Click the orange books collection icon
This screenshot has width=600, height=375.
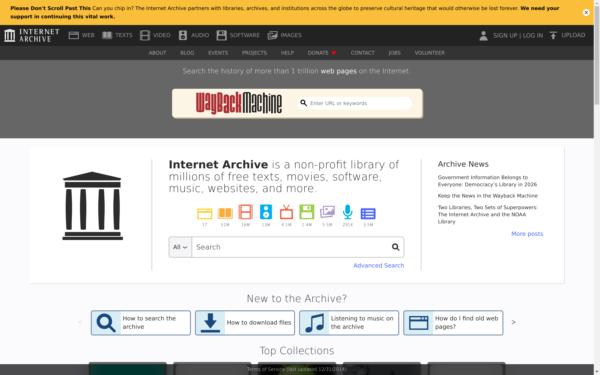click(225, 213)
